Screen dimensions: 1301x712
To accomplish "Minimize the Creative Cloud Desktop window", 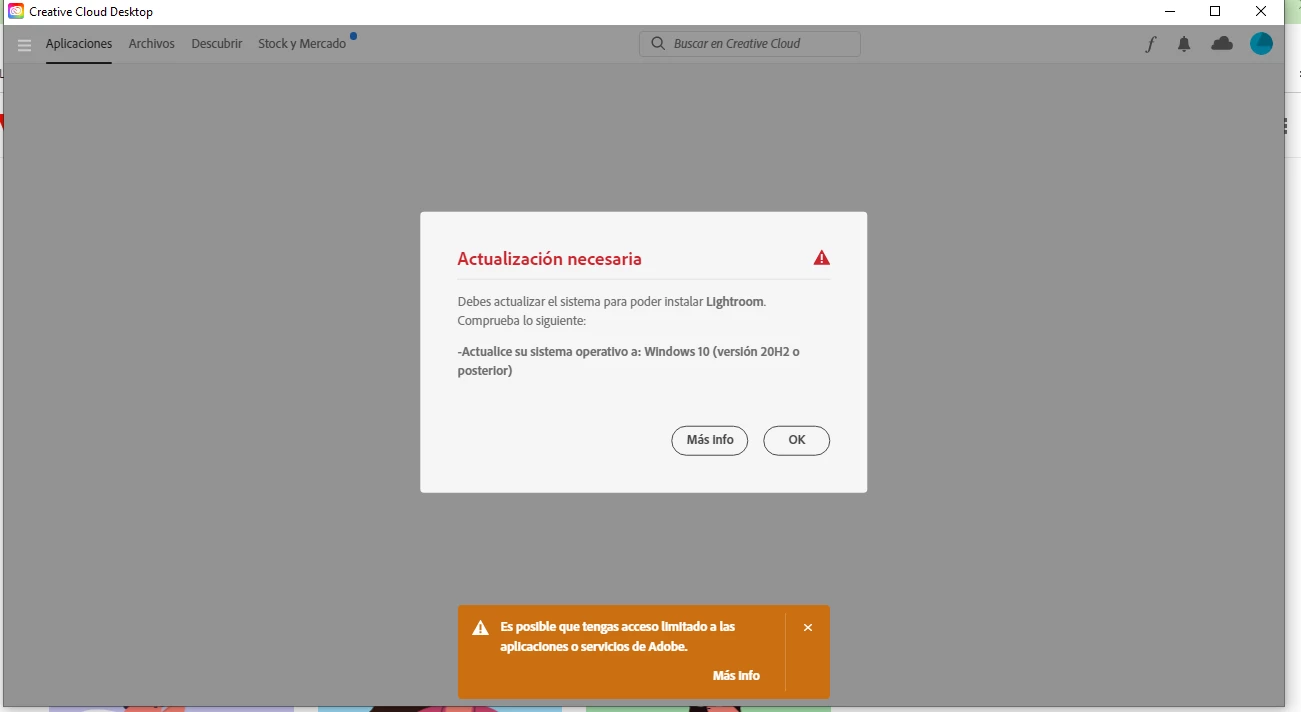I will pos(1170,12).
